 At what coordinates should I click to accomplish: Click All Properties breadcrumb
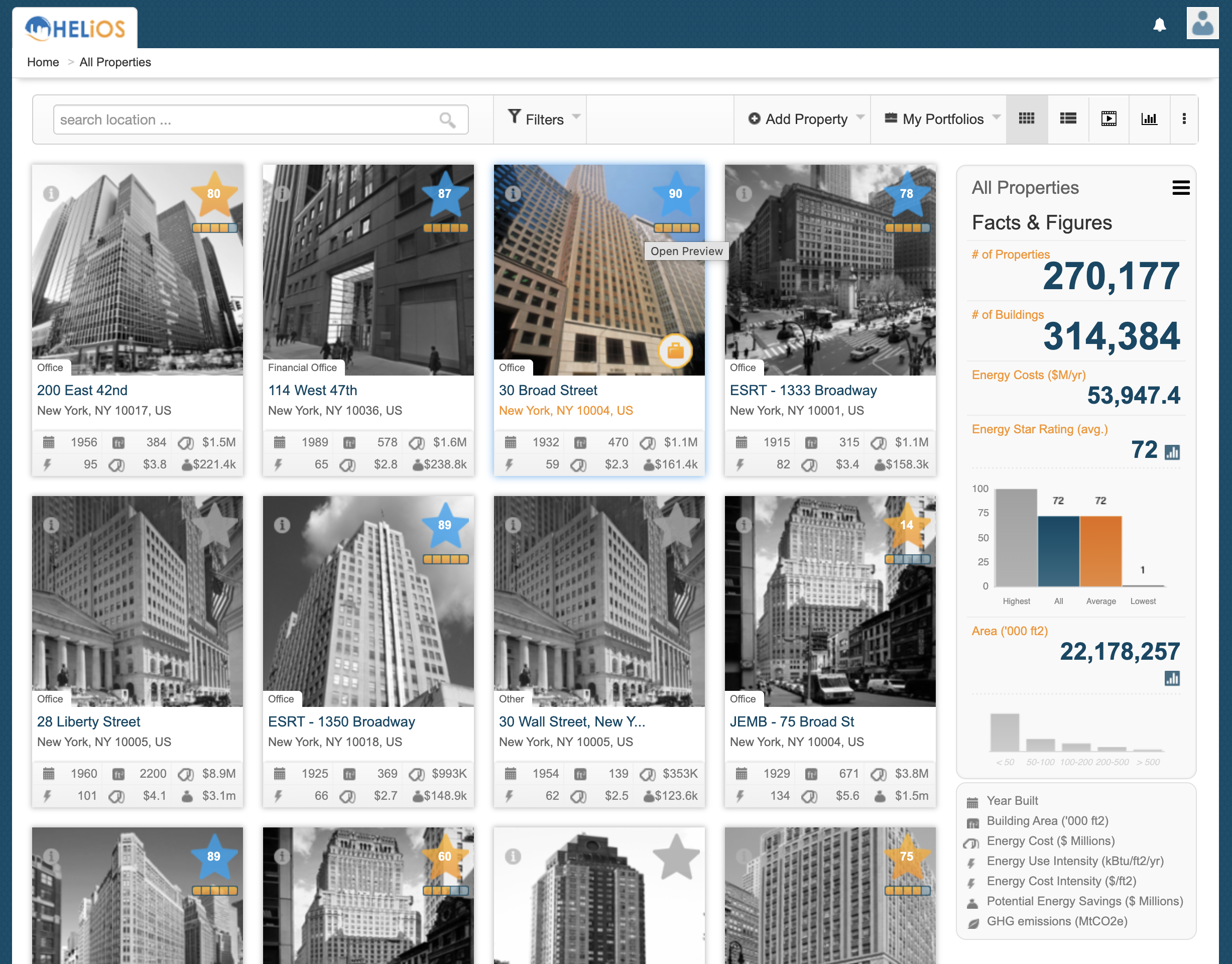pyautogui.click(x=115, y=62)
